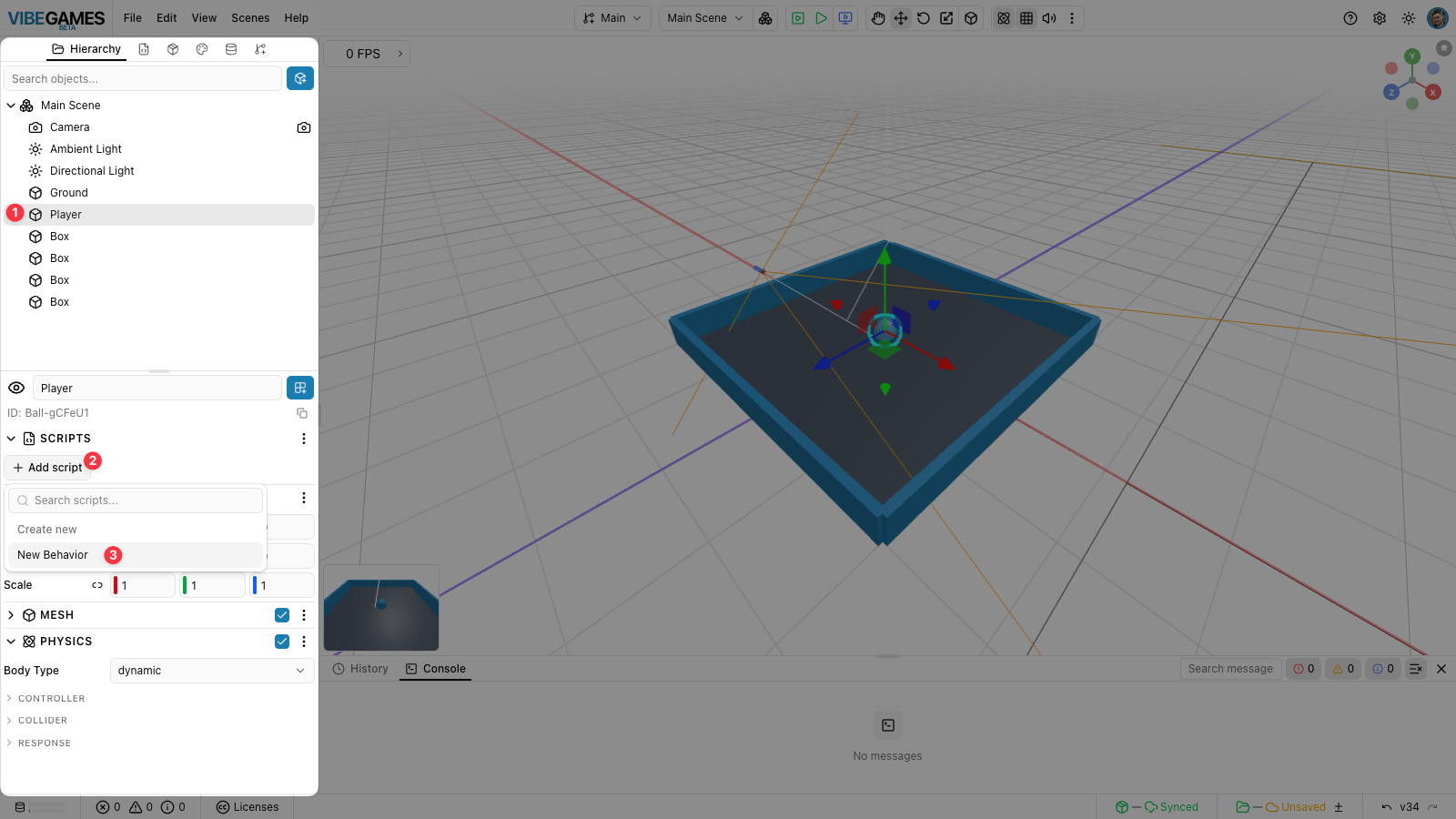Select the hand pan tool
The height and width of the screenshot is (819, 1456).
click(x=878, y=18)
